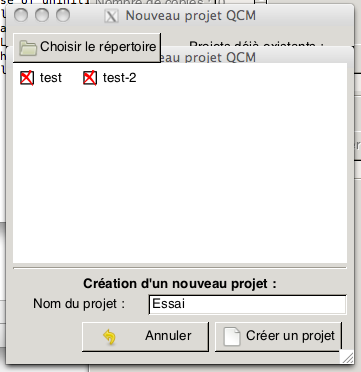
Task: Click the red-crossed icon of project test
Action: pos(27,78)
